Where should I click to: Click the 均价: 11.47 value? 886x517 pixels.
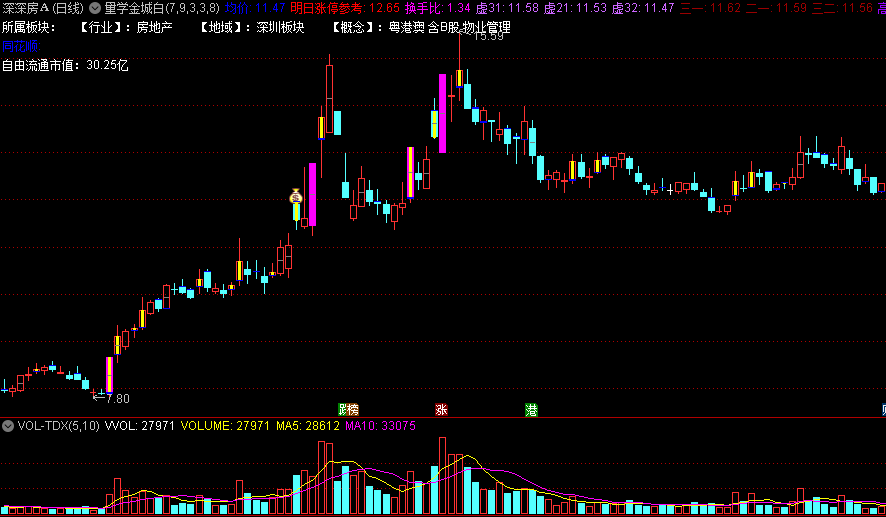pos(255,8)
